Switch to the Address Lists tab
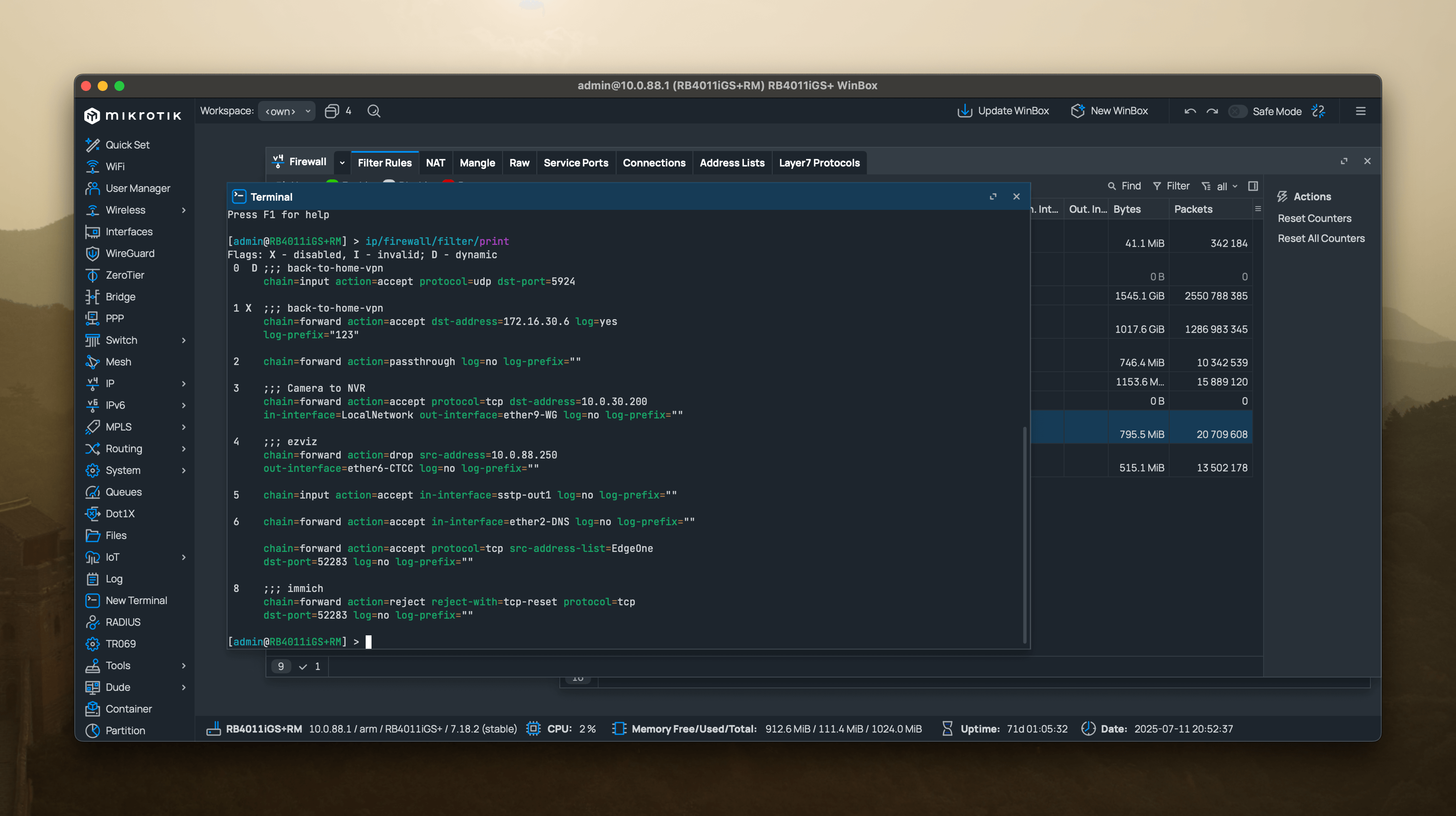The height and width of the screenshot is (816, 1456). click(732, 163)
